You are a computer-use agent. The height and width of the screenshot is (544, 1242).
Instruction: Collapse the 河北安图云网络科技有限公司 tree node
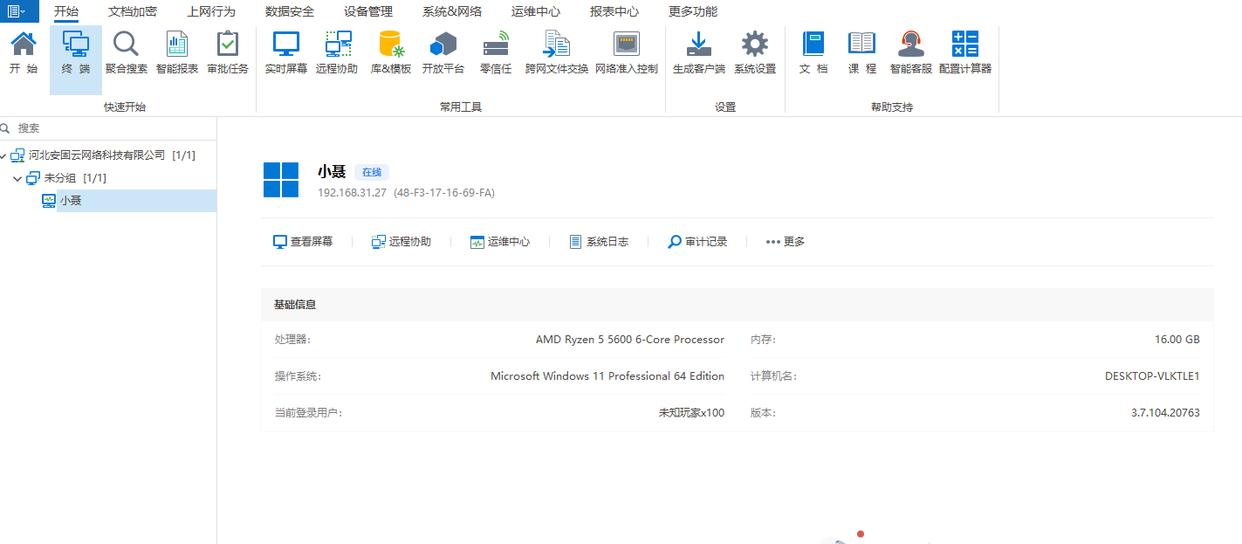[x=4, y=156]
